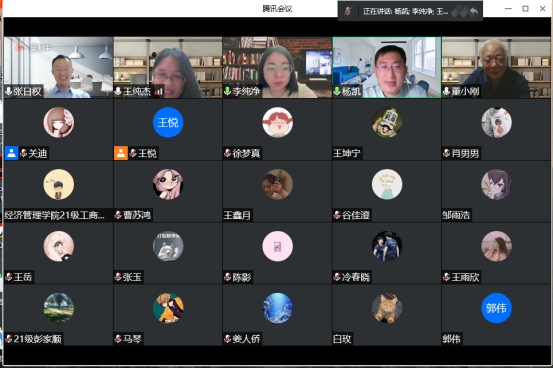553x368 pixels.
Task: Click the return arrow icon in floating toolbar
Action: point(474,11)
